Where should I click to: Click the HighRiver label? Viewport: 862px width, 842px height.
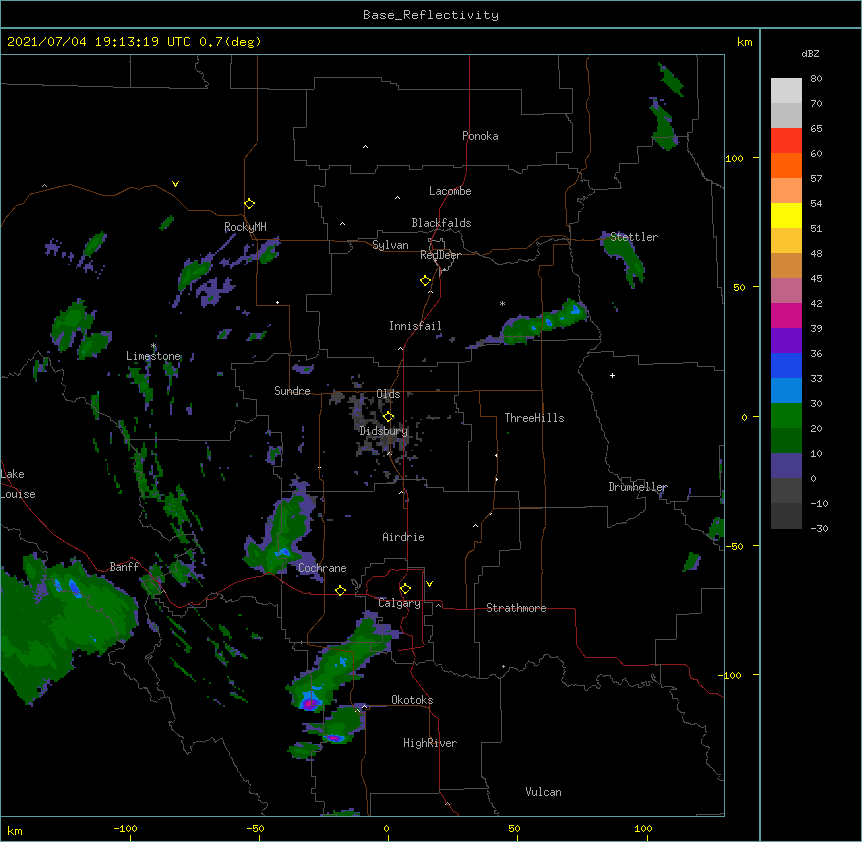pyautogui.click(x=430, y=743)
